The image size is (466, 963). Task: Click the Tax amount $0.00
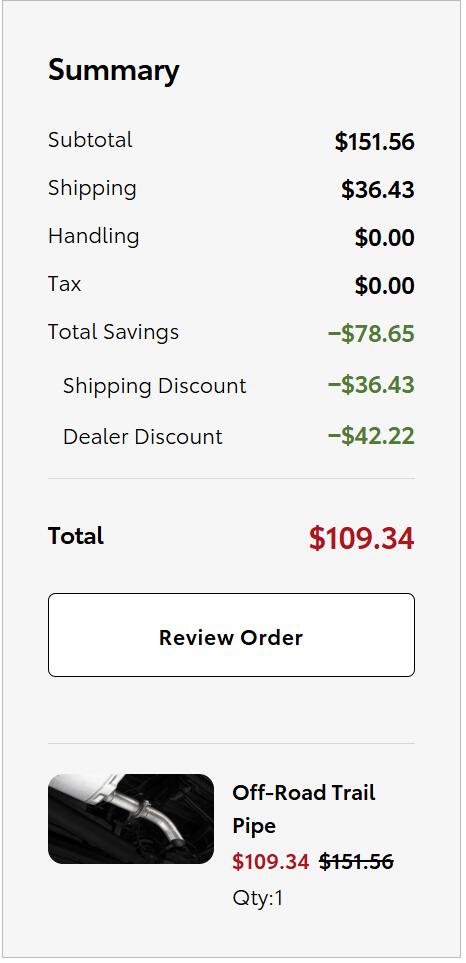[384, 286]
